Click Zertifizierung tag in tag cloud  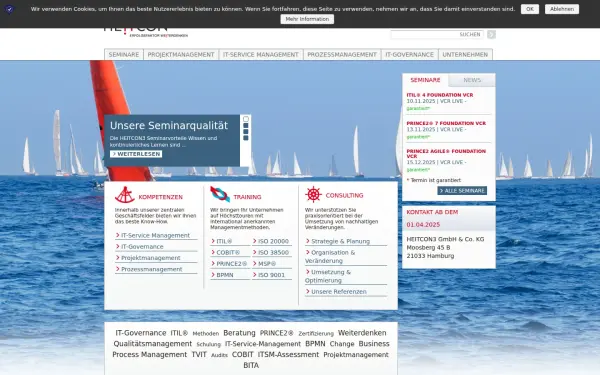pos(316,334)
